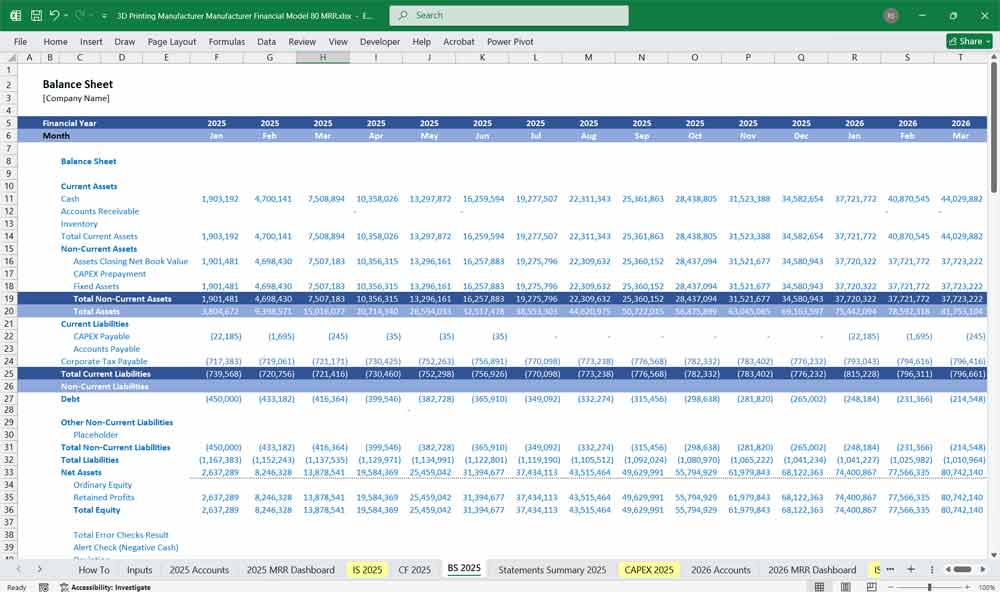
Task: Open Statements Summary 2025 sheet
Action: click(552, 570)
